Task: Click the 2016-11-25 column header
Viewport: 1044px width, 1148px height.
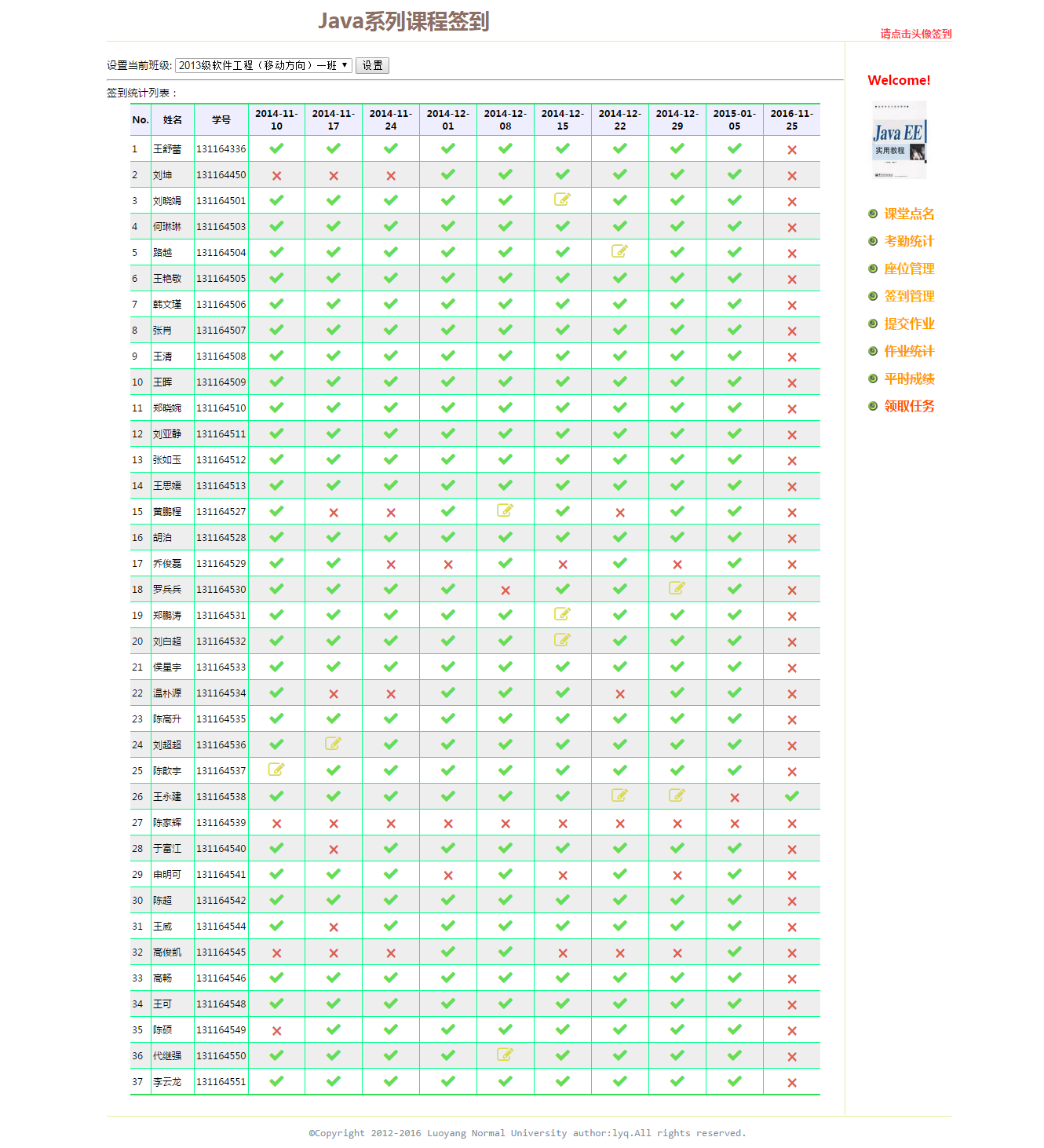Action: click(792, 119)
